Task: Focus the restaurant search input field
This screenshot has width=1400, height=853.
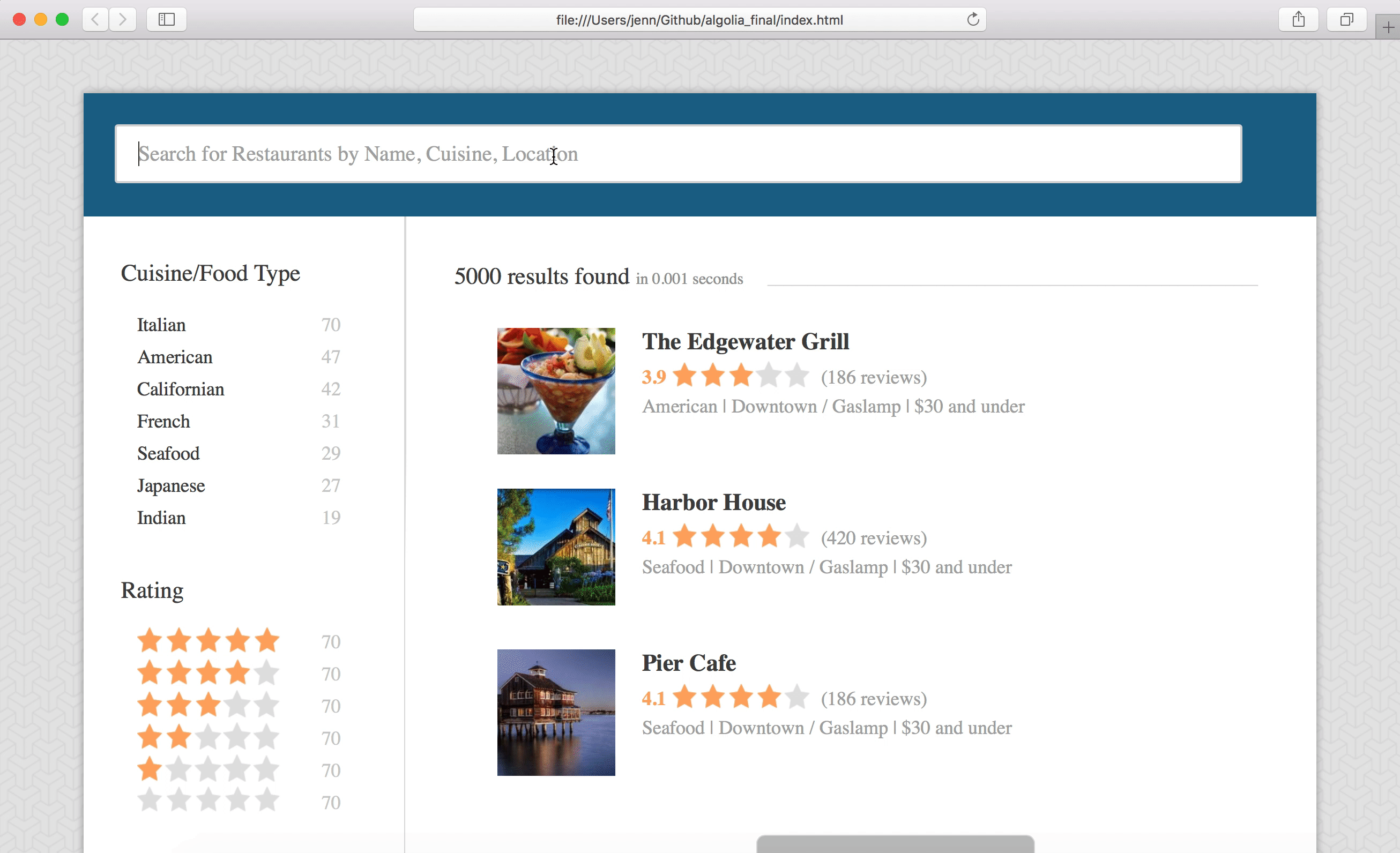Action: 678,154
